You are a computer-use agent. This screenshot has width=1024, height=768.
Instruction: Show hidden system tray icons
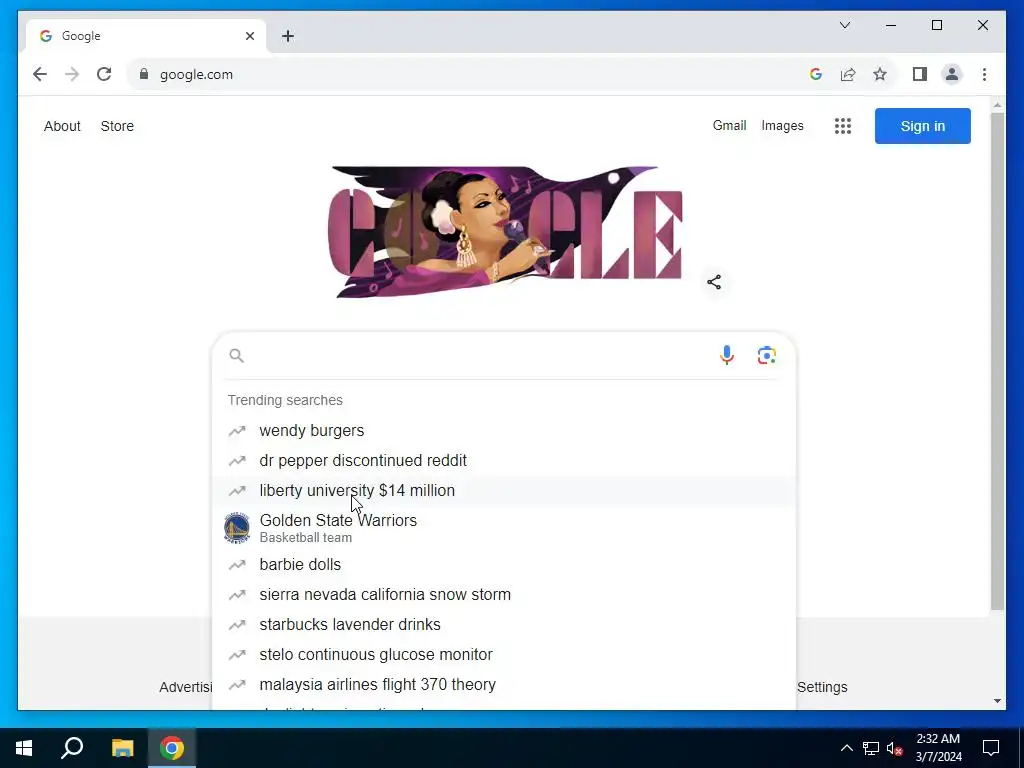(x=846, y=748)
